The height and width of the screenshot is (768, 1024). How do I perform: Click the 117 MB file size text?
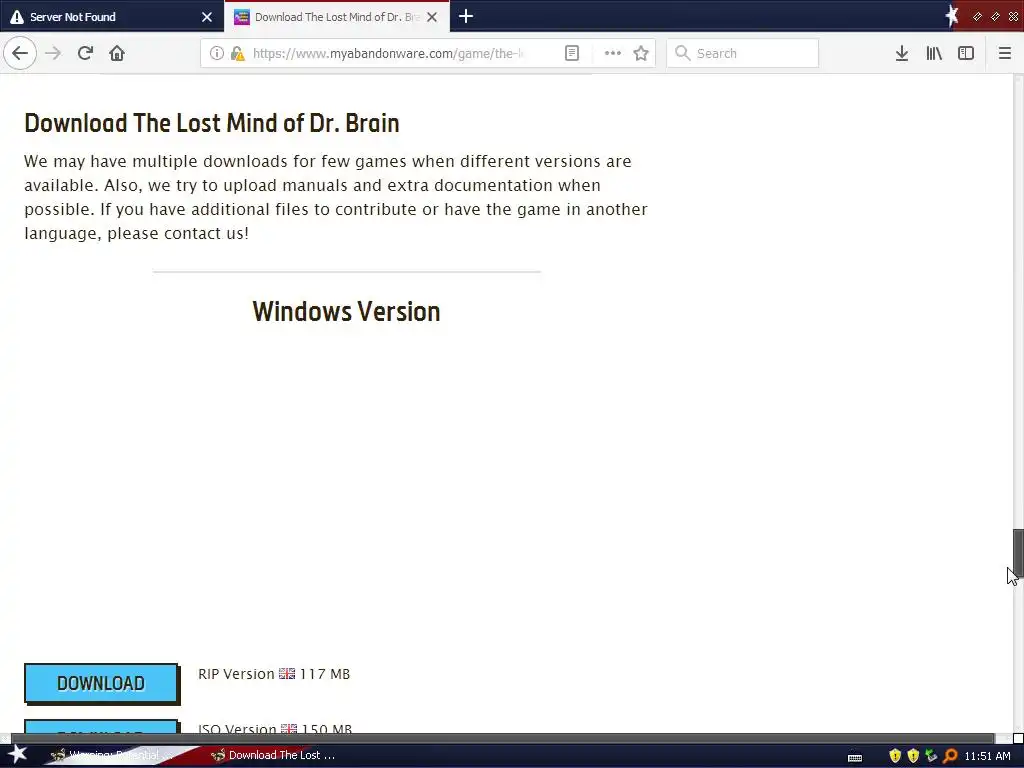[325, 673]
